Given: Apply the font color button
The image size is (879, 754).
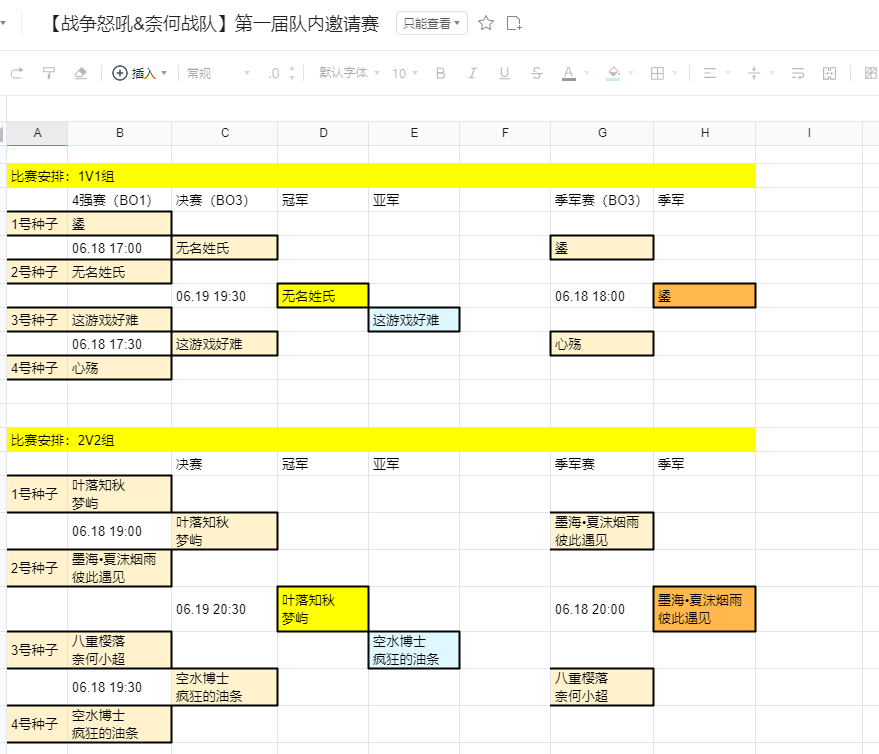Looking at the screenshot, I should tap(568, 73).
